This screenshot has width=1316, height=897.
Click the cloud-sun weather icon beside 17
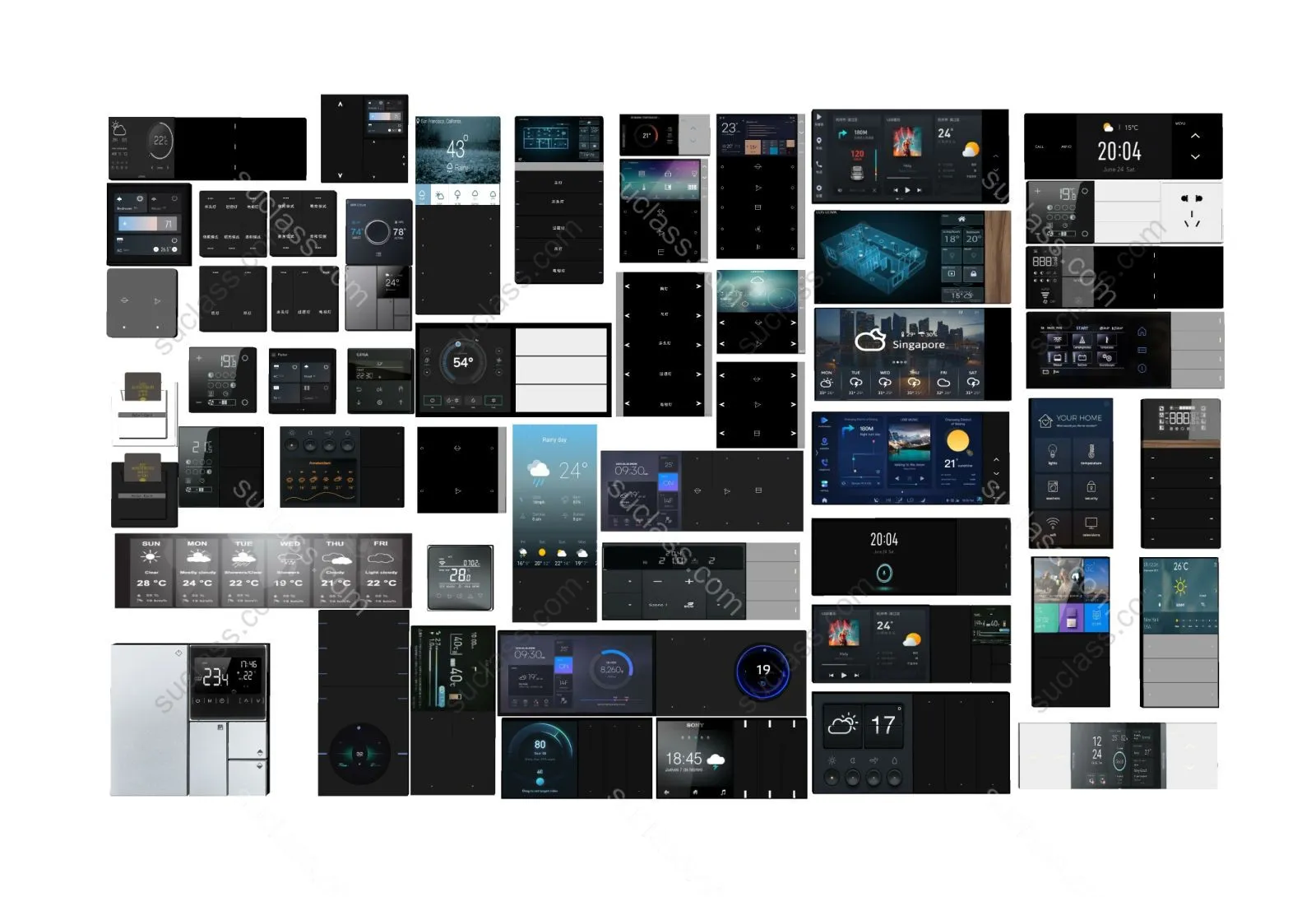(843, 725)
